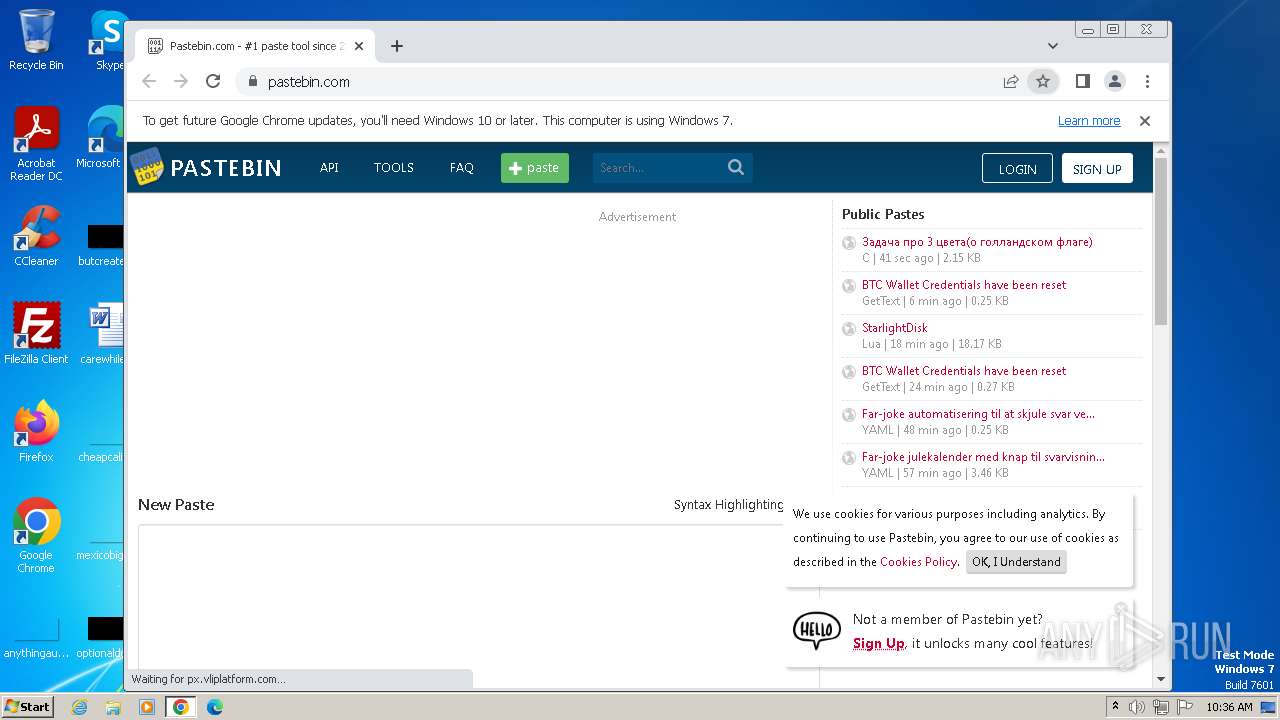Go back with Chrome back arrow

click(149, 82)
